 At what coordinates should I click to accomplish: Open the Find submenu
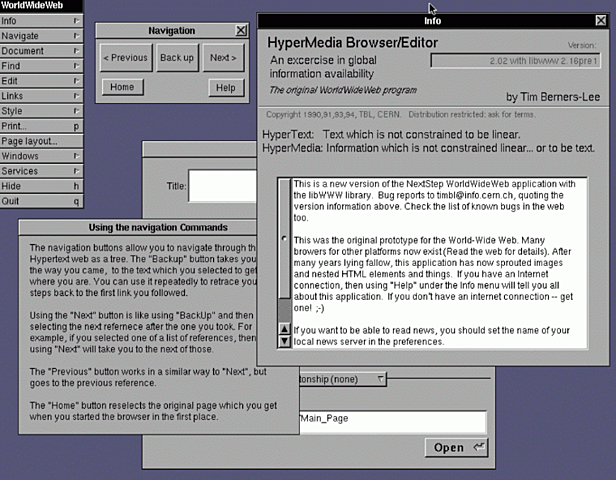point(41,66)
